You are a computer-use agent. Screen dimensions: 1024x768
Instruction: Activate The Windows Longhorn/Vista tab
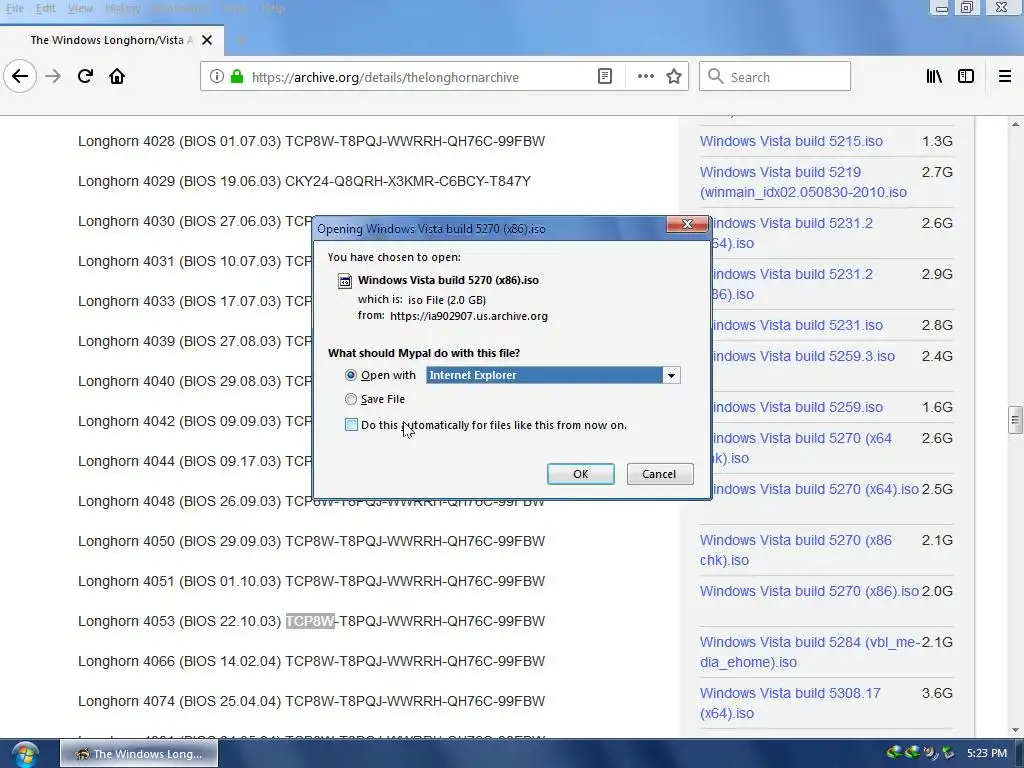click(x=112, y=40)
